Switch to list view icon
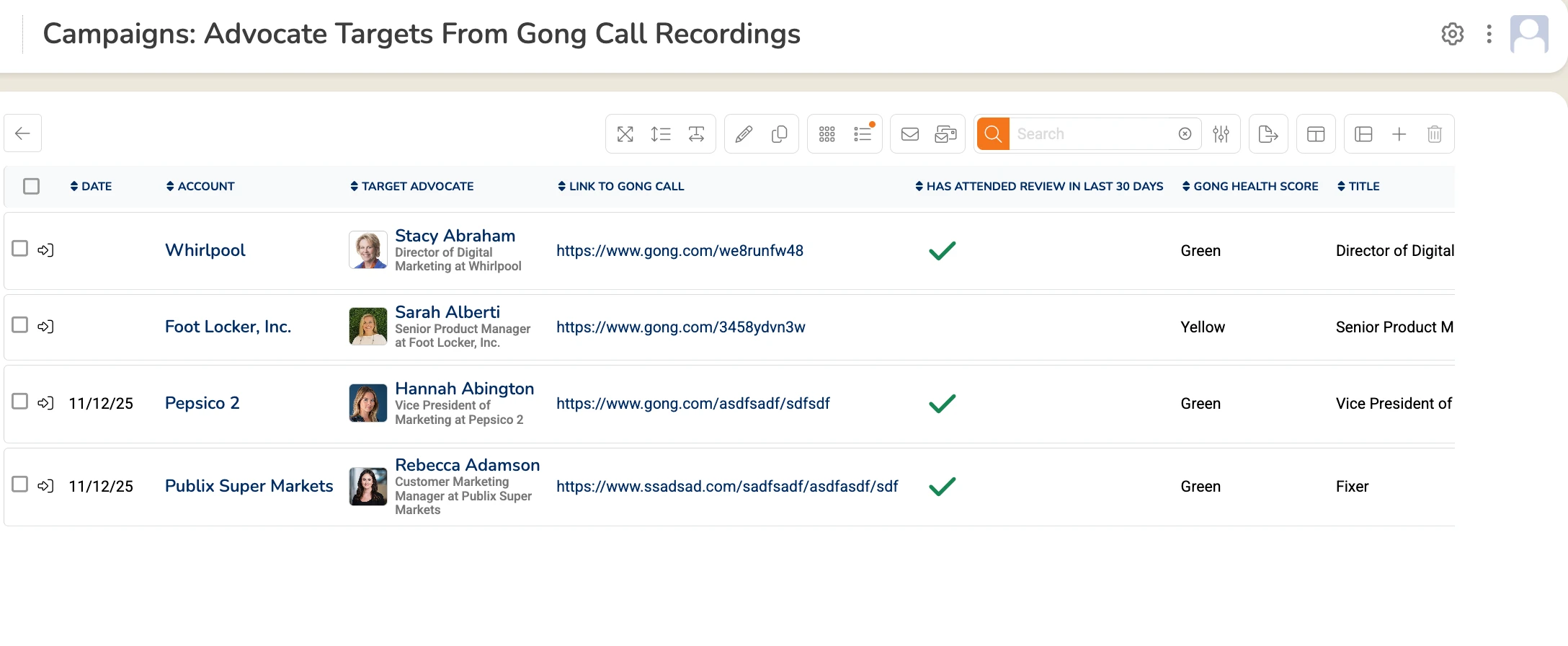The height and width of the screenshot is (646, 1568). (x=863, y=134)
